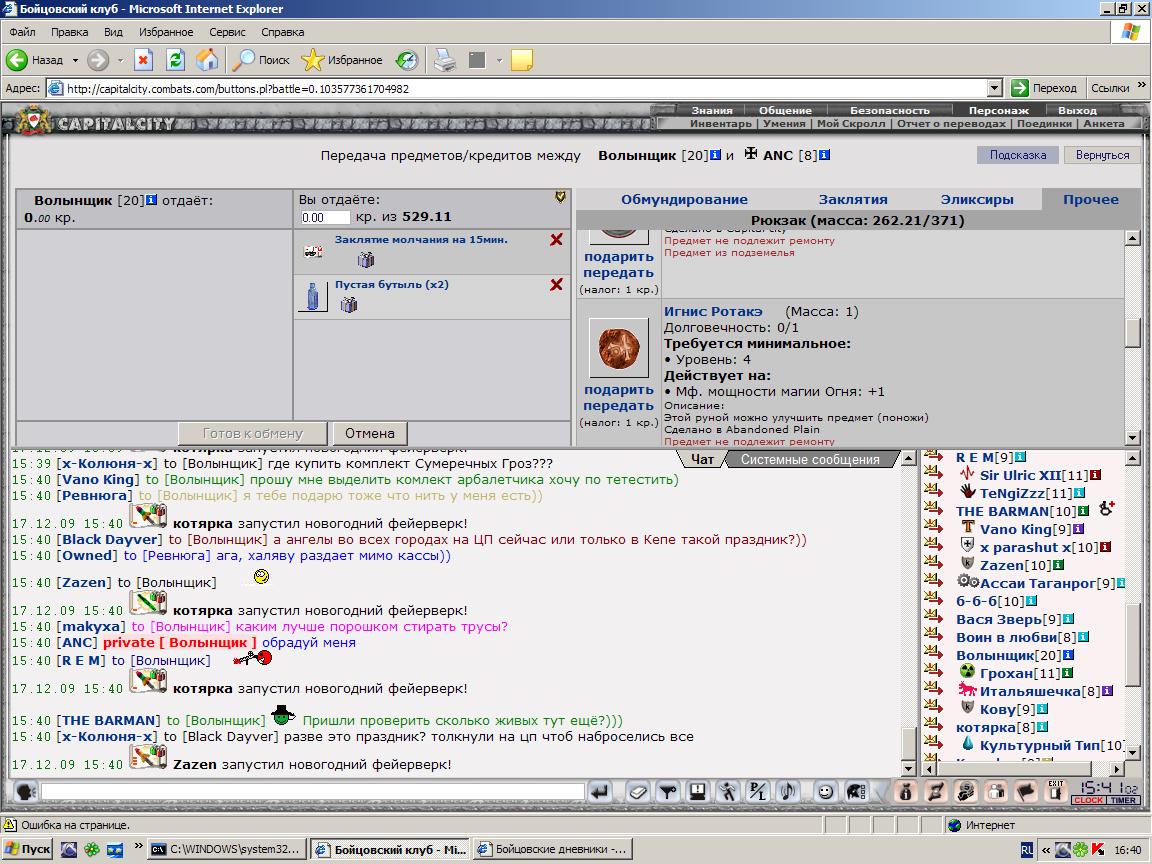This screenshot has width=1152, height=864.
Task: Switch to the Обмундирование tab
Action: [684, 199]
